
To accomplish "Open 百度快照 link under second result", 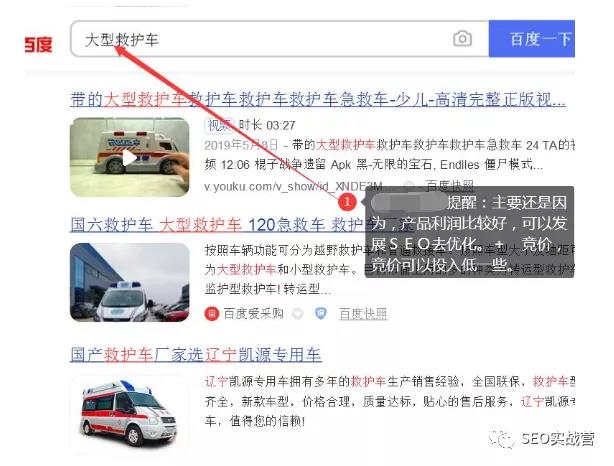I will [363, 314].
